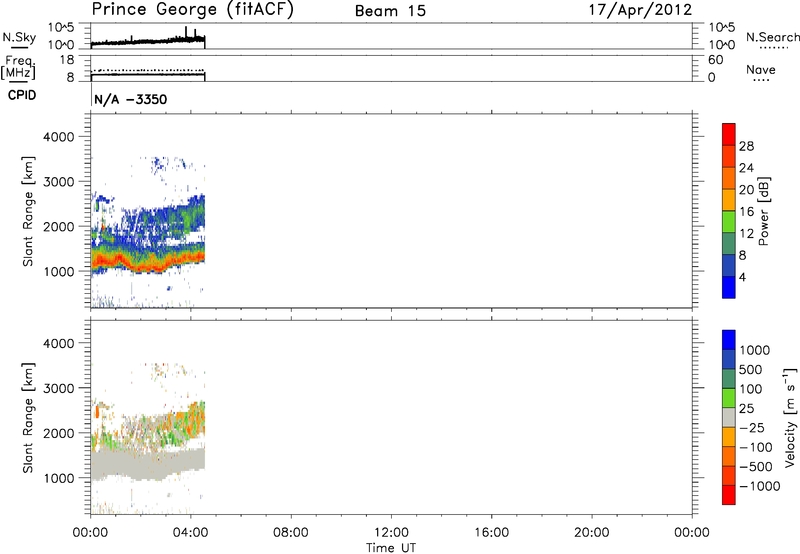Click blue top segment of velocity colorbar

point(729,340)
